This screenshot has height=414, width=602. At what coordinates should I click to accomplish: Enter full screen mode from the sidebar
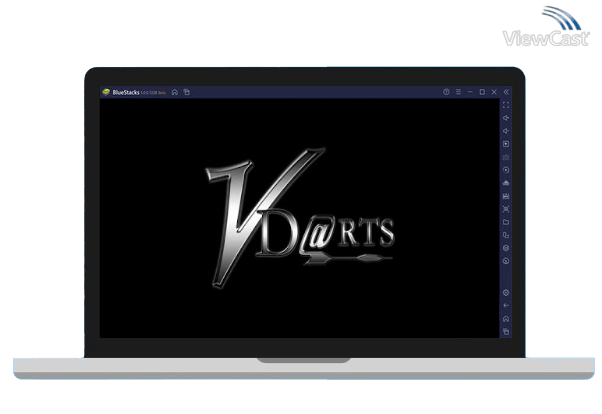(x=506, y=105)
